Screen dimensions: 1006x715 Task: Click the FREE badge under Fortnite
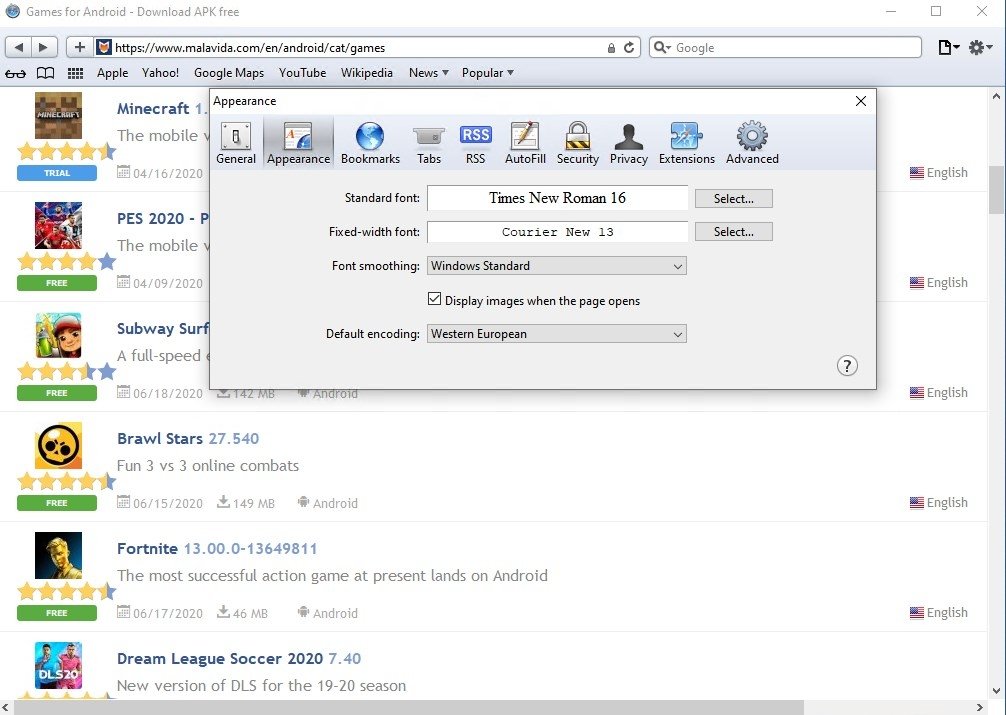[x=57, y=613]
